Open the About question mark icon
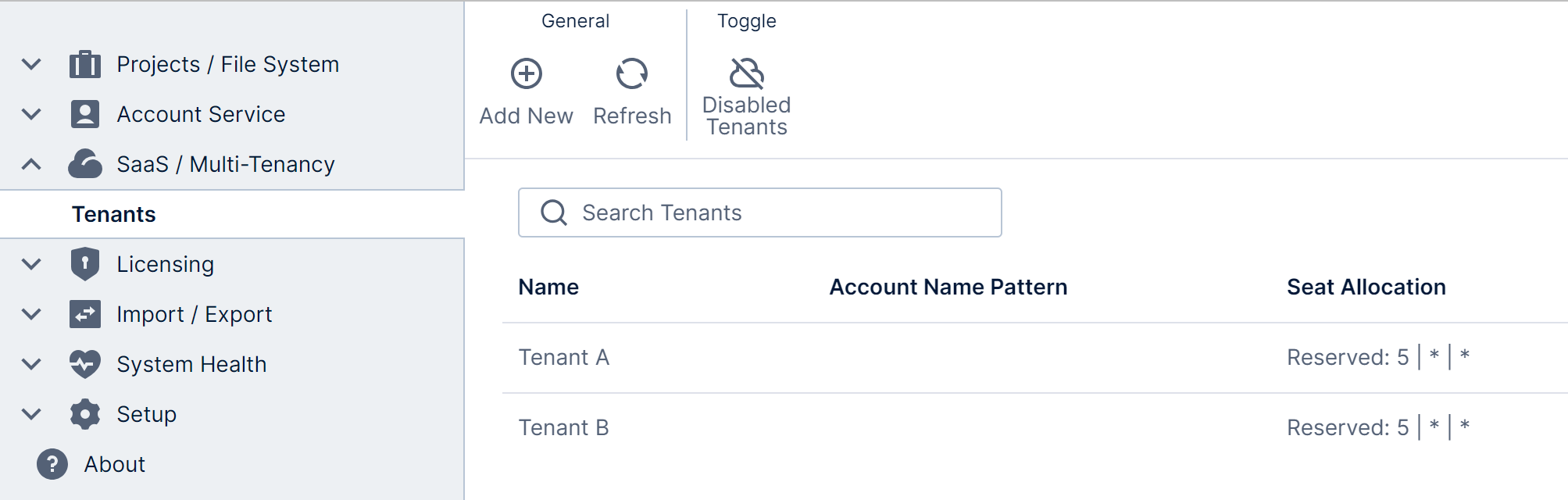 click(x=52, y=464)
